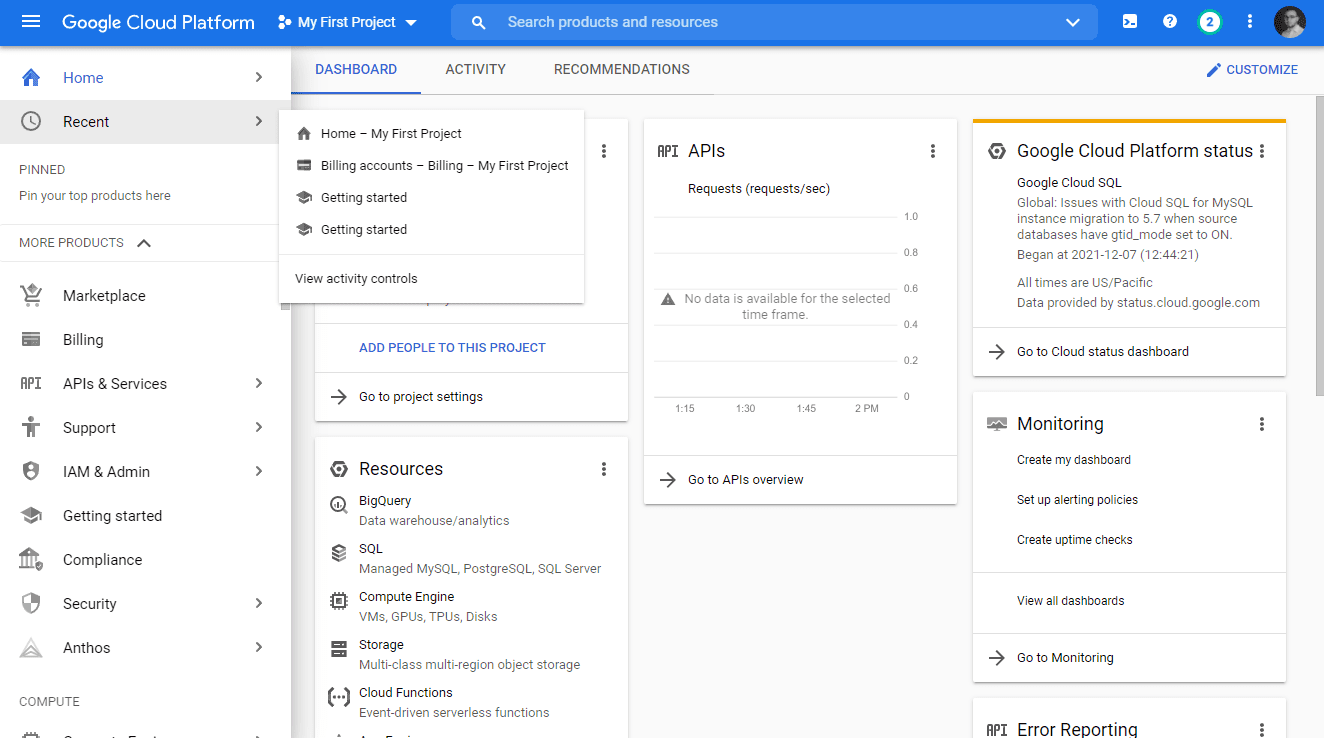The image size is (1324, 738).
Task: Expand the Recent submenu chevron
Action: pos(259,121)
